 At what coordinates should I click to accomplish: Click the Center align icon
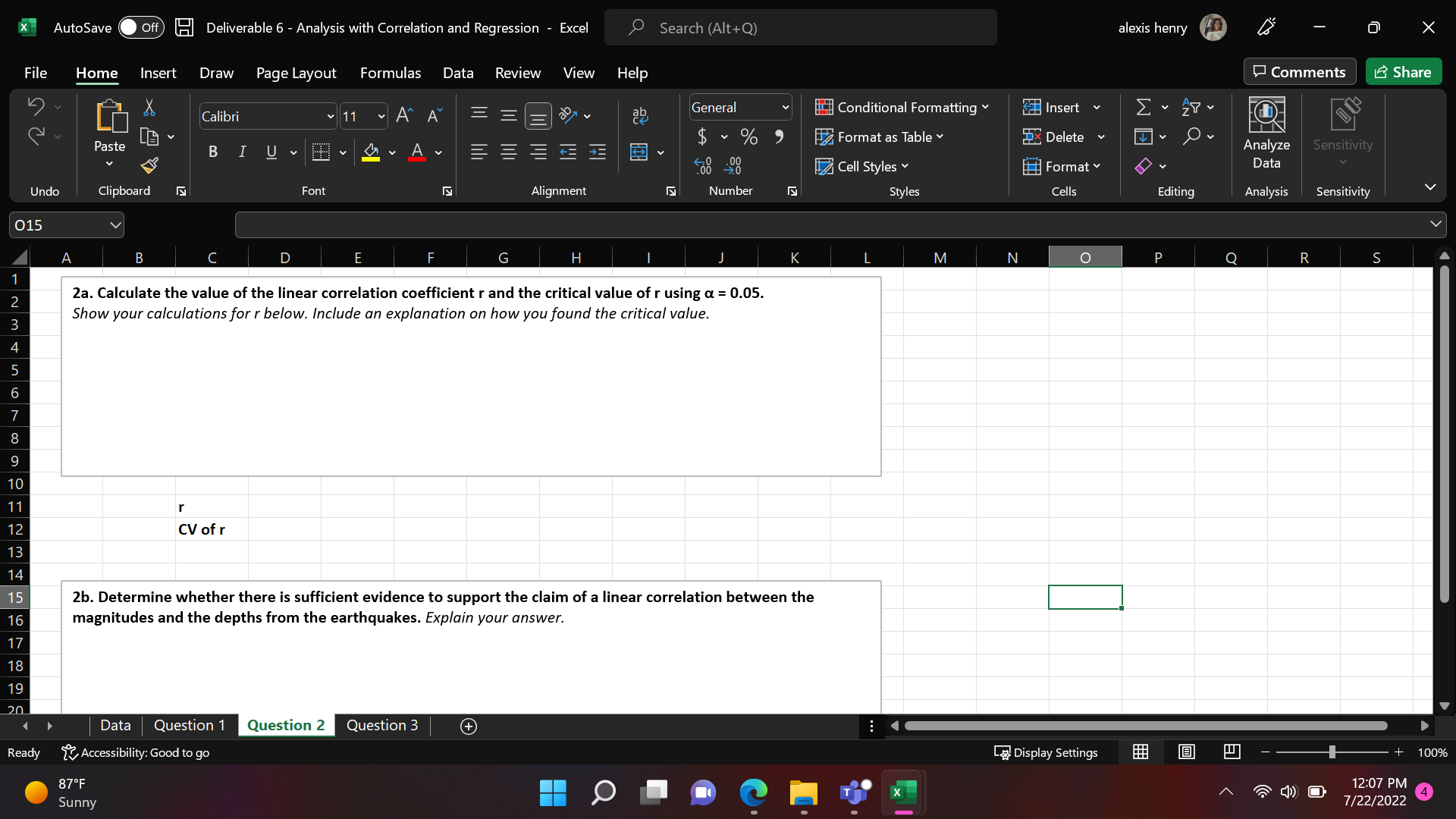(x=508, y=152)
